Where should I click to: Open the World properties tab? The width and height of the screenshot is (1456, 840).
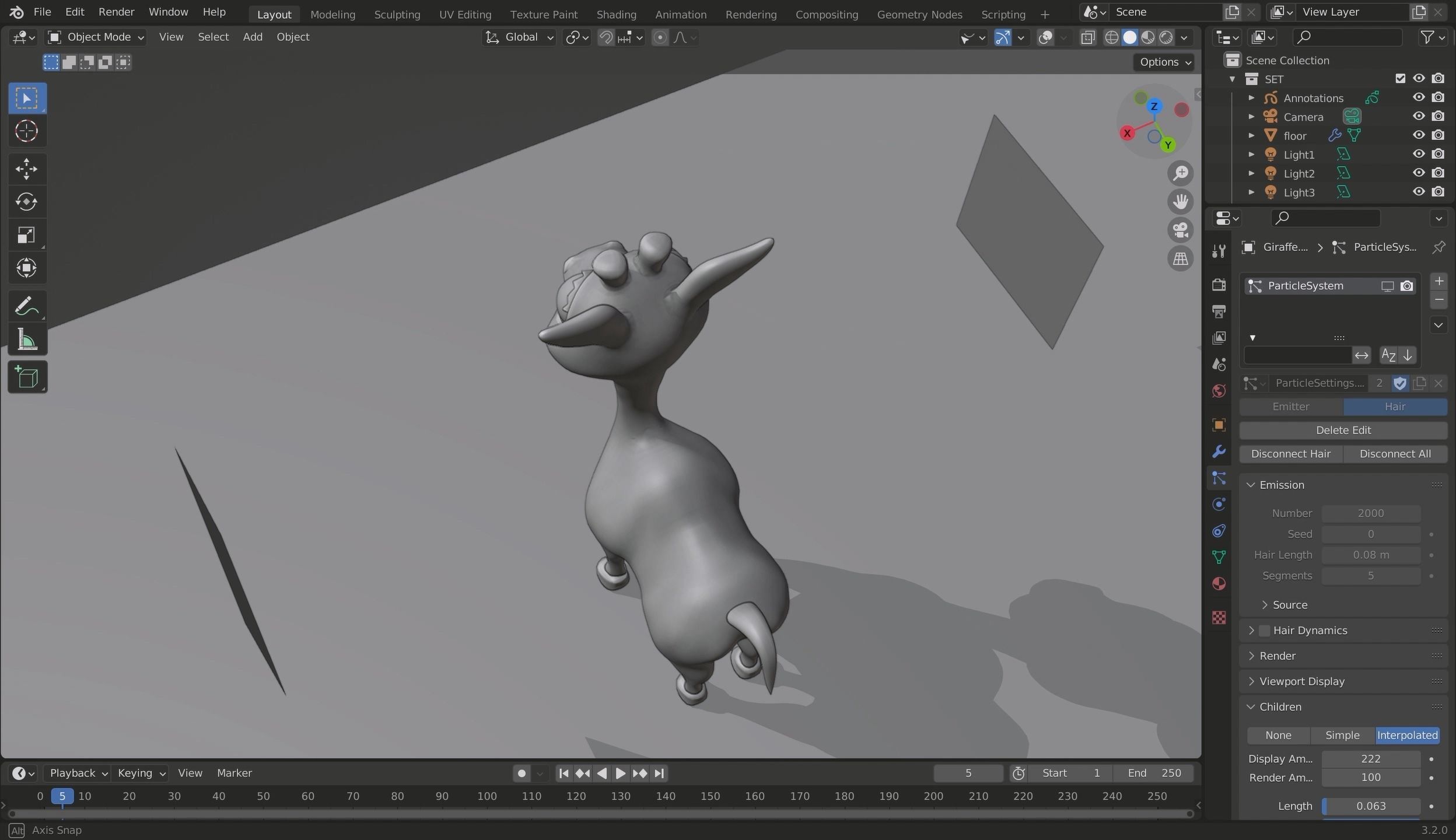point(1219,391)
